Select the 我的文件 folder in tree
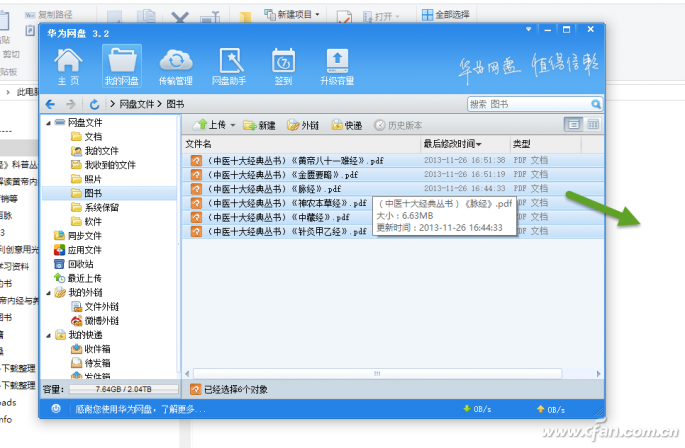The image size is (685, 448). [x=95, y=151]
